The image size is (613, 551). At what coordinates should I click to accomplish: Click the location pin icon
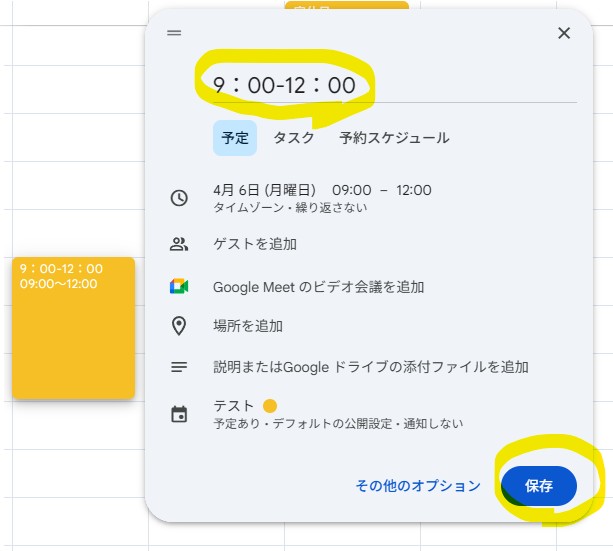[x=179, y=326]
